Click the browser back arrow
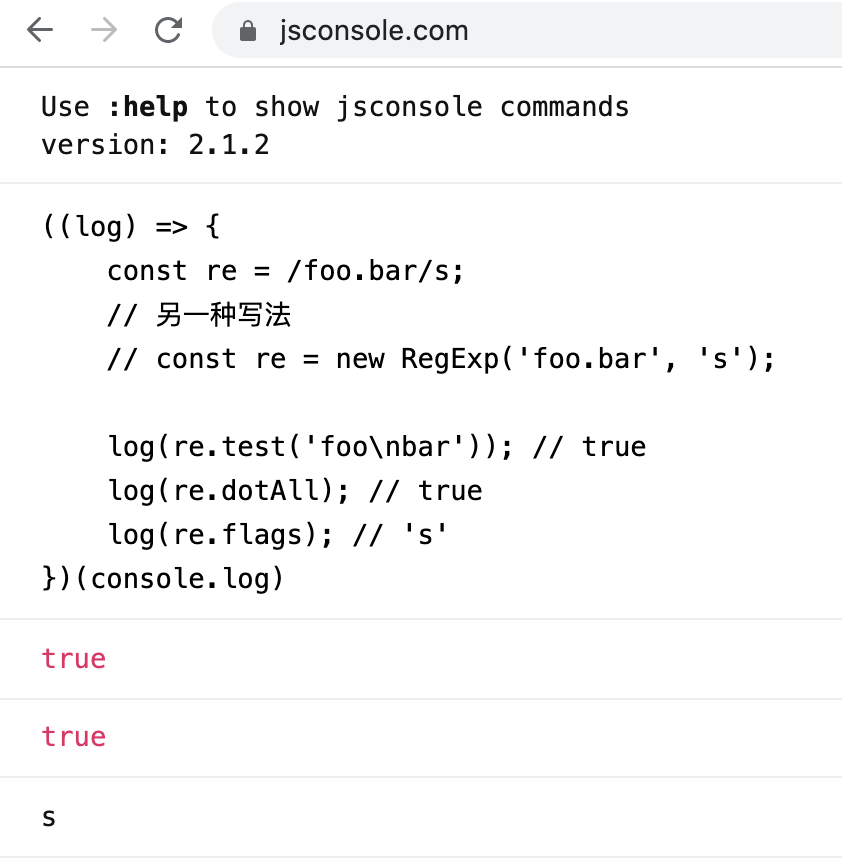This screenshot has height=858, width=842. click(40, 30)
